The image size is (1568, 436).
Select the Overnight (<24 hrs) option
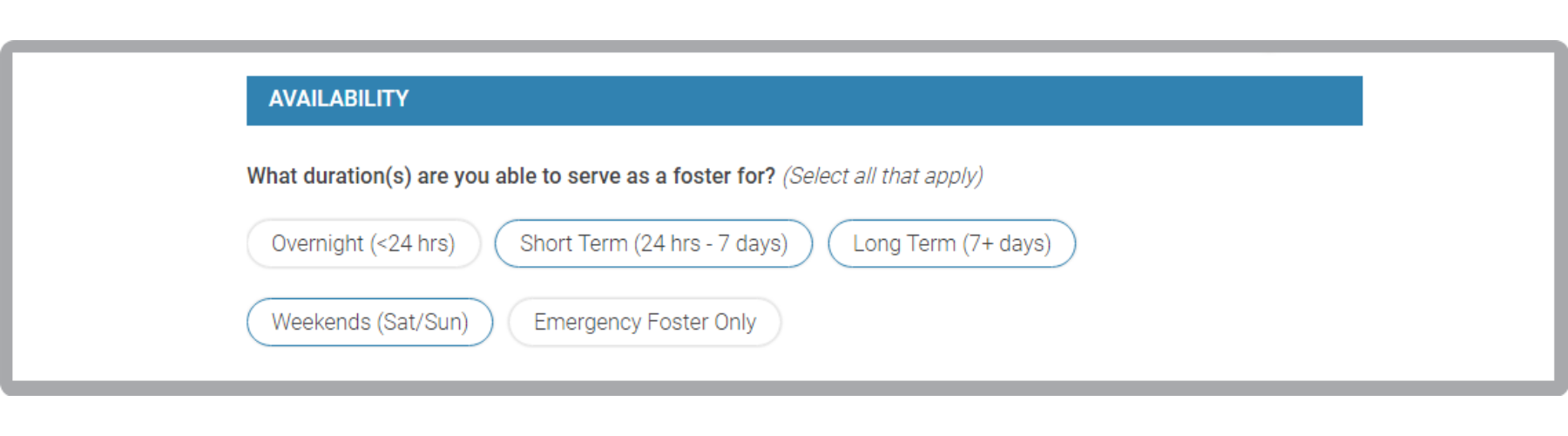click(x=363, y=243)
